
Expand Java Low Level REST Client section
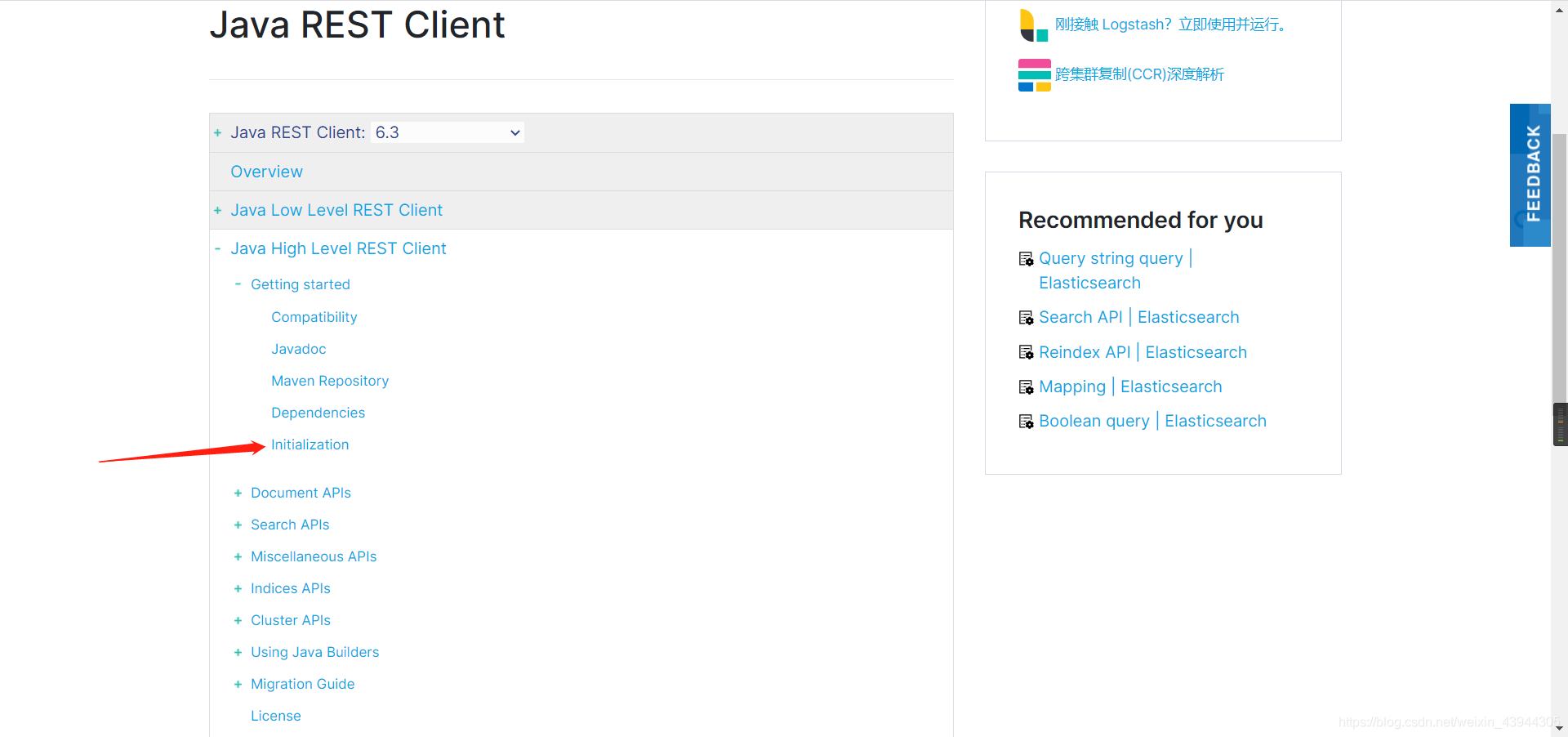pos(218,211)
